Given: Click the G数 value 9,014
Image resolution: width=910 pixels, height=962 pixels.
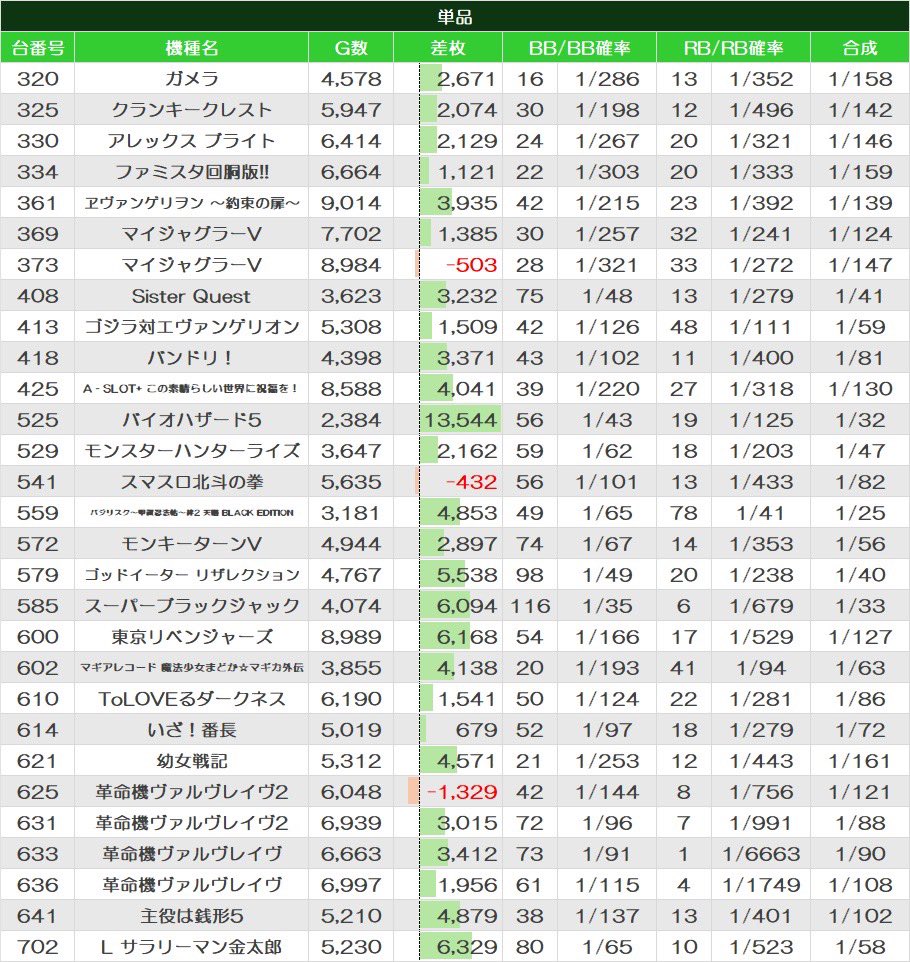Looking at the screenshot, I should point(351,202).
